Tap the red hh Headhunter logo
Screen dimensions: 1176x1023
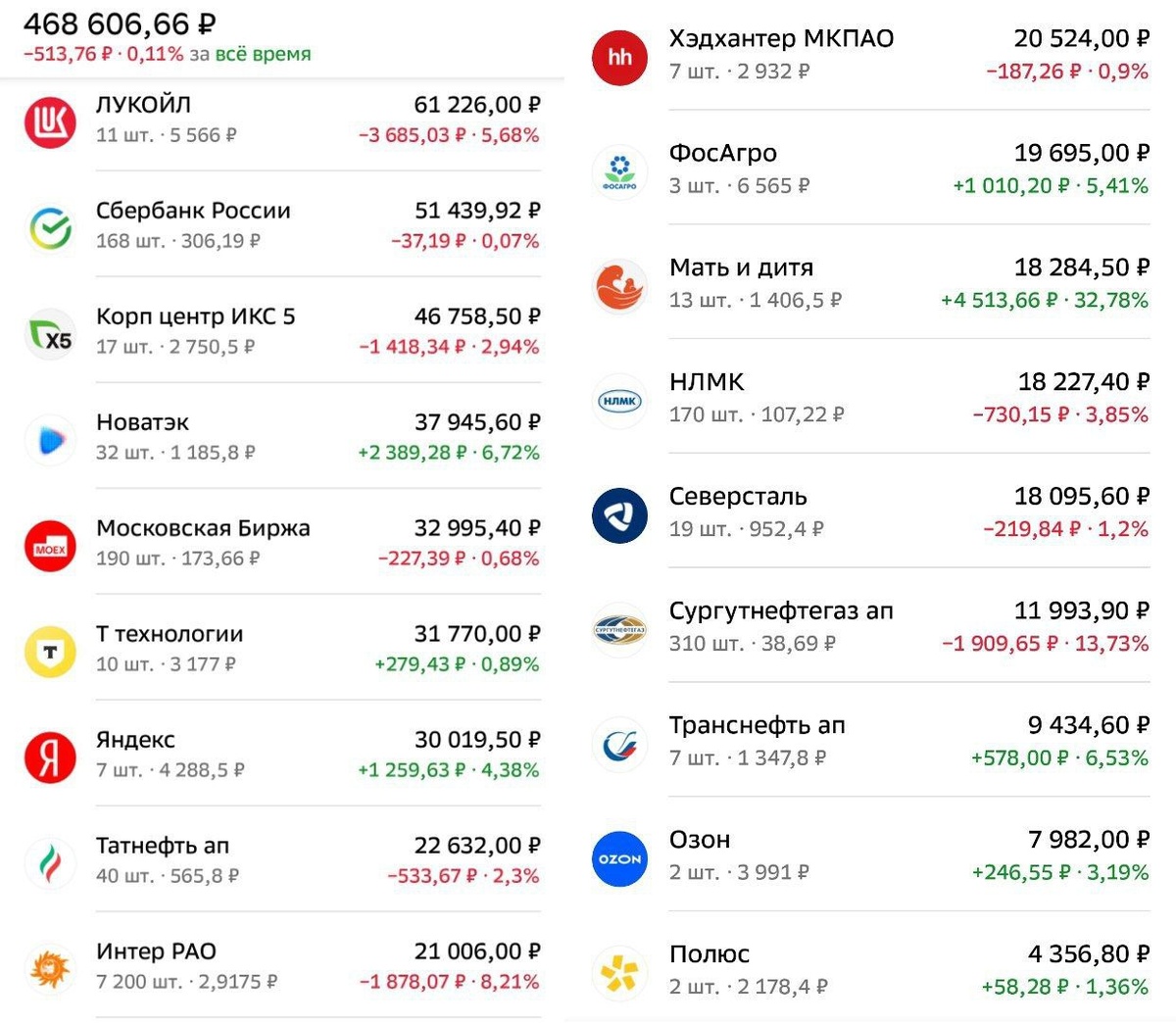(619, 57)
